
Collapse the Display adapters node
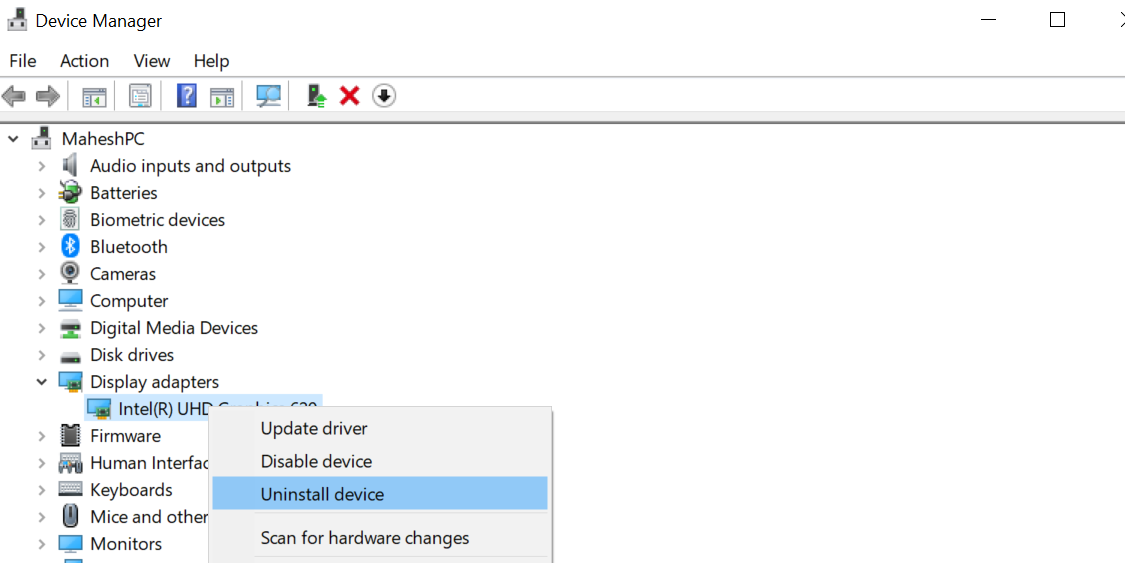(42, 382)
